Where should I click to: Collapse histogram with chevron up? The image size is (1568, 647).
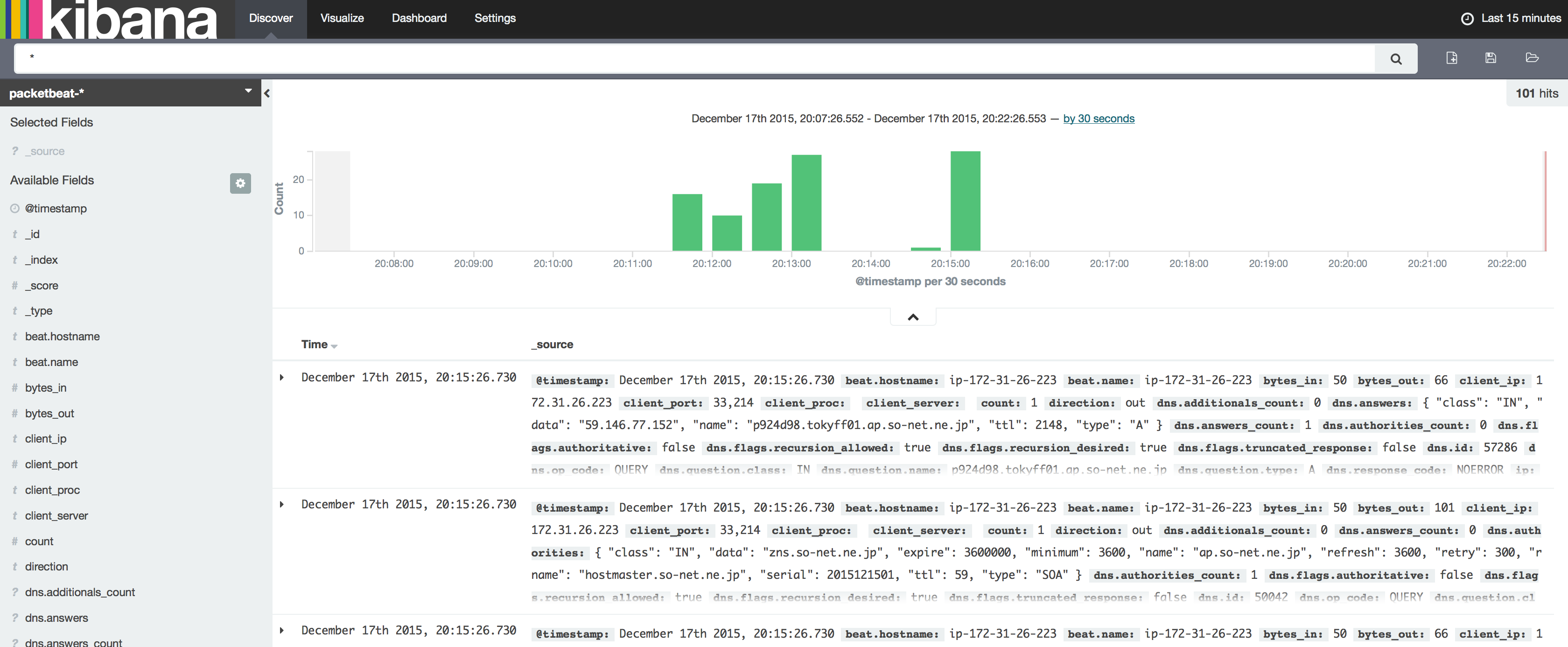912,317
